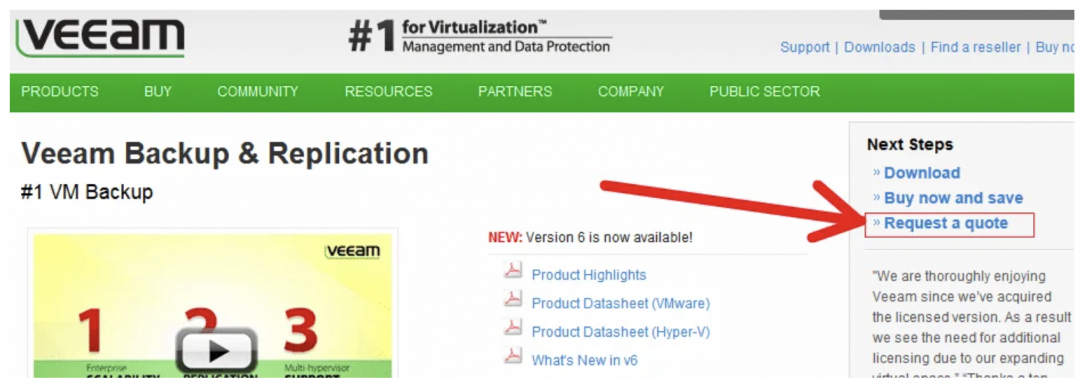Open the PARTNERS menu
Viewport: 1080px width, 382px height.
(515, 92)
